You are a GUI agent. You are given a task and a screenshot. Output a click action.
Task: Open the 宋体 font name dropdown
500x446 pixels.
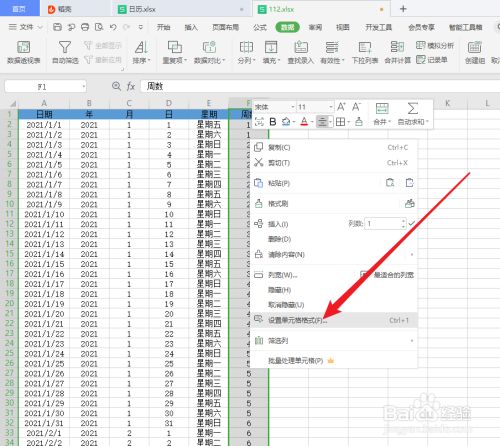(x=293, y=107)
